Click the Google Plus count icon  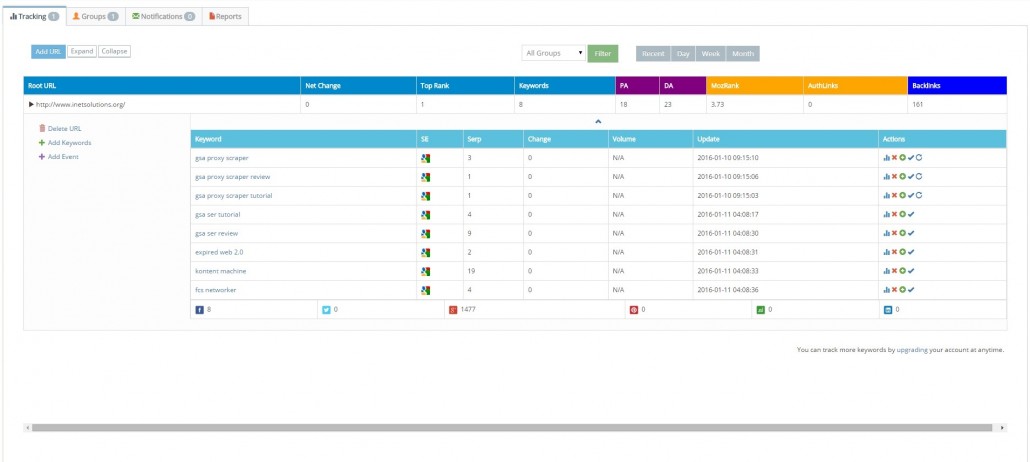[453, 310]
